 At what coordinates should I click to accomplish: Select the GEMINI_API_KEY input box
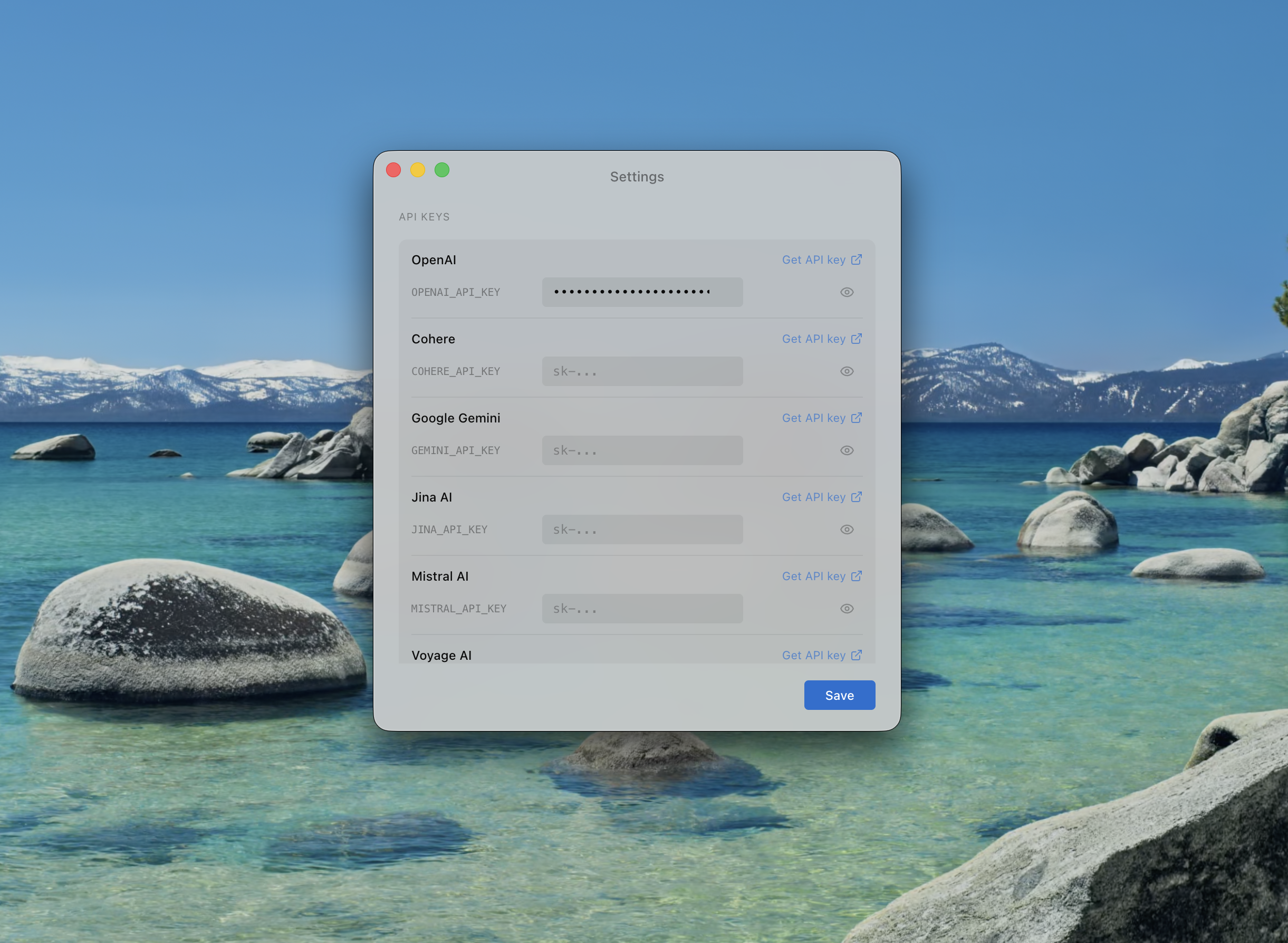tap(642, 450)
